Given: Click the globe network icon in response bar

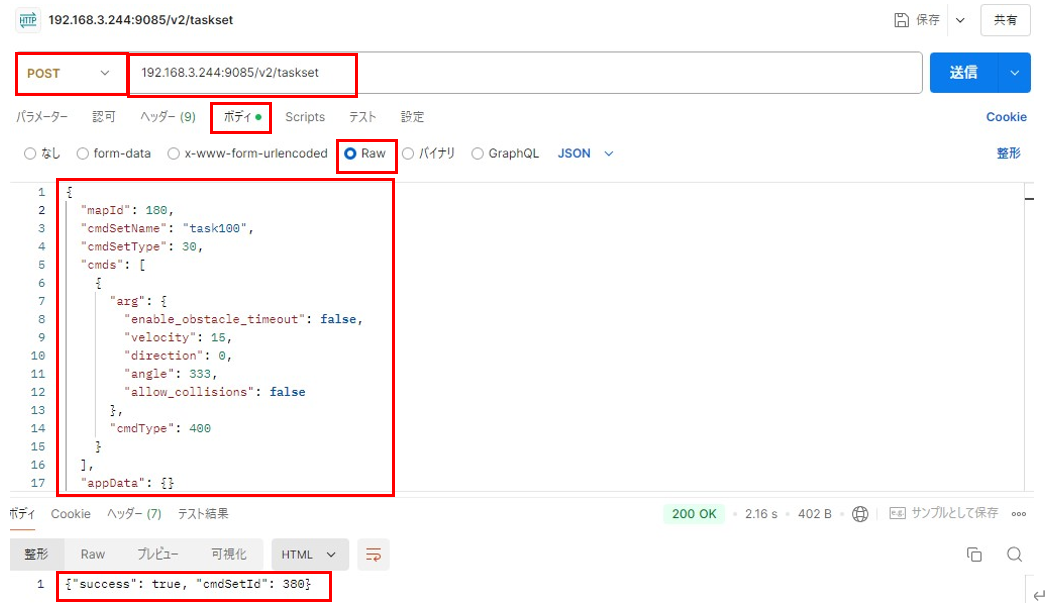Looking at the screenshot, I should click(860, 513).
